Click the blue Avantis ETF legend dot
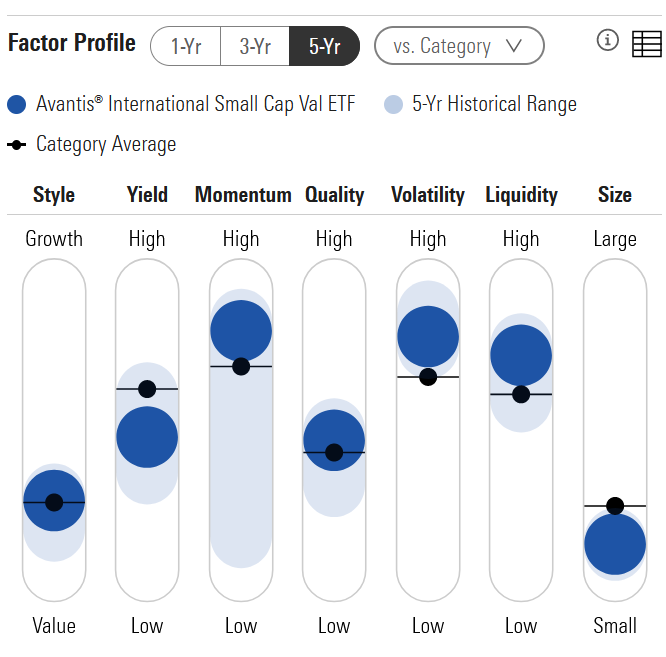This screenshot has height=657, width=666. (x=16, y=105)
